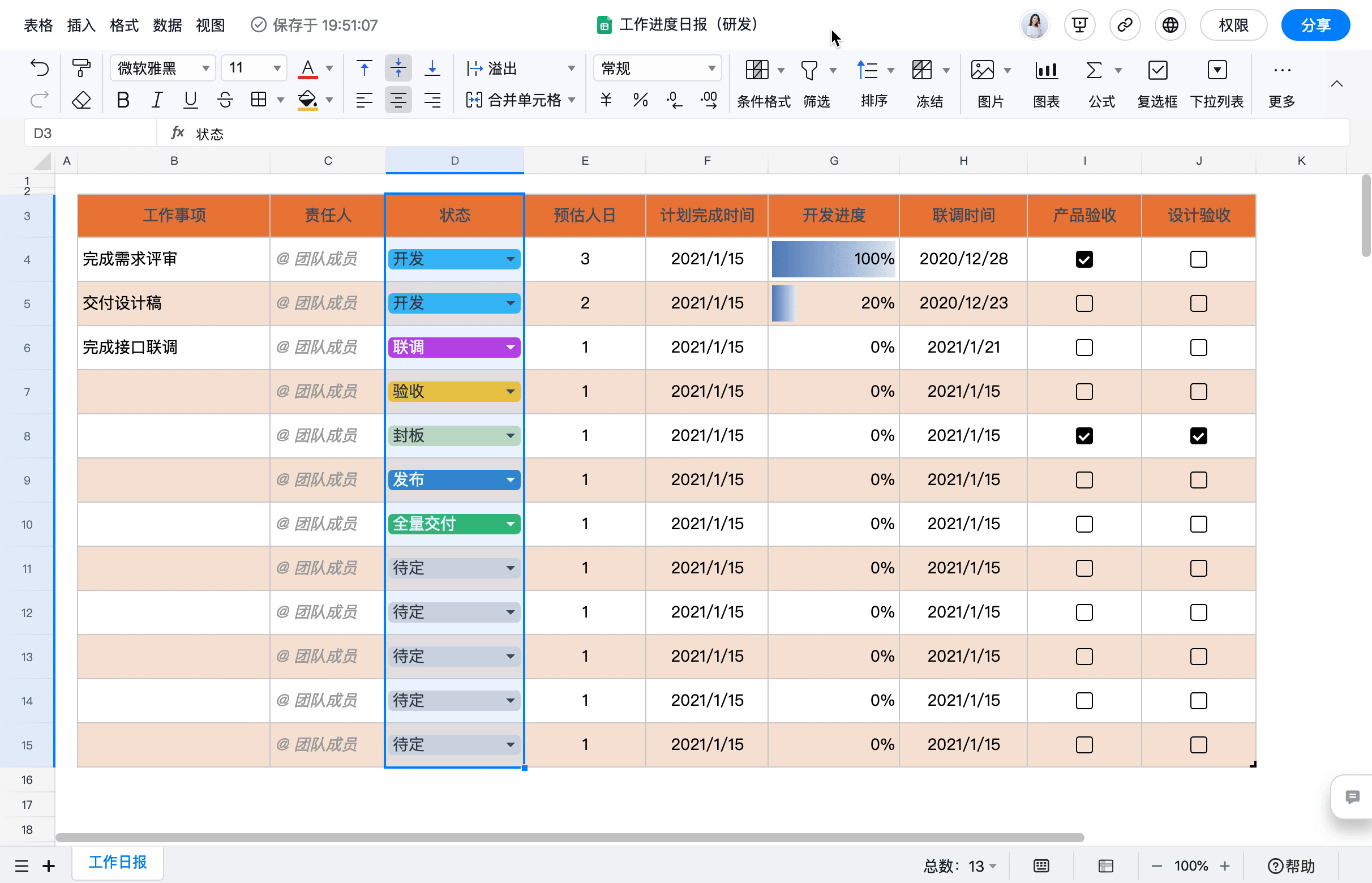Open the comment panel icon
The height and width of the screenshot is (883, 1372).
click(x=1352, y=797)
